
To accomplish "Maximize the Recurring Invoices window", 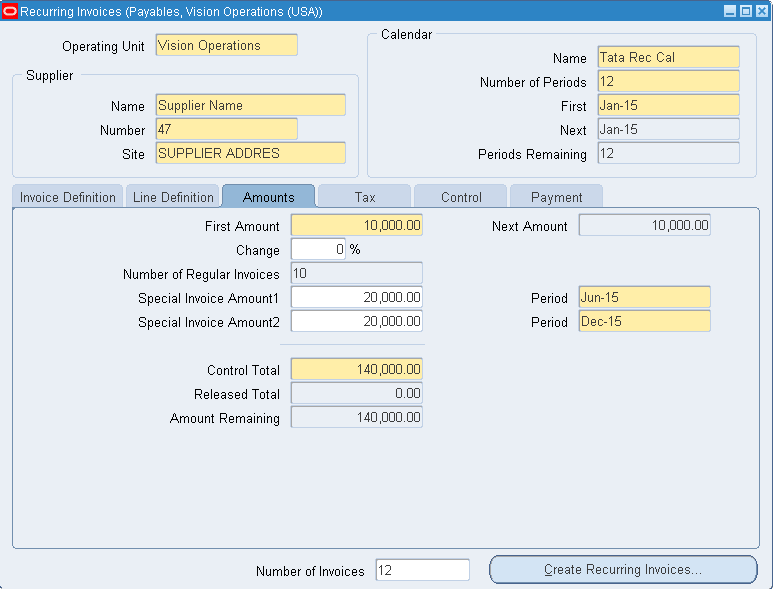I will pyautogui.click(x=745, y=11).
